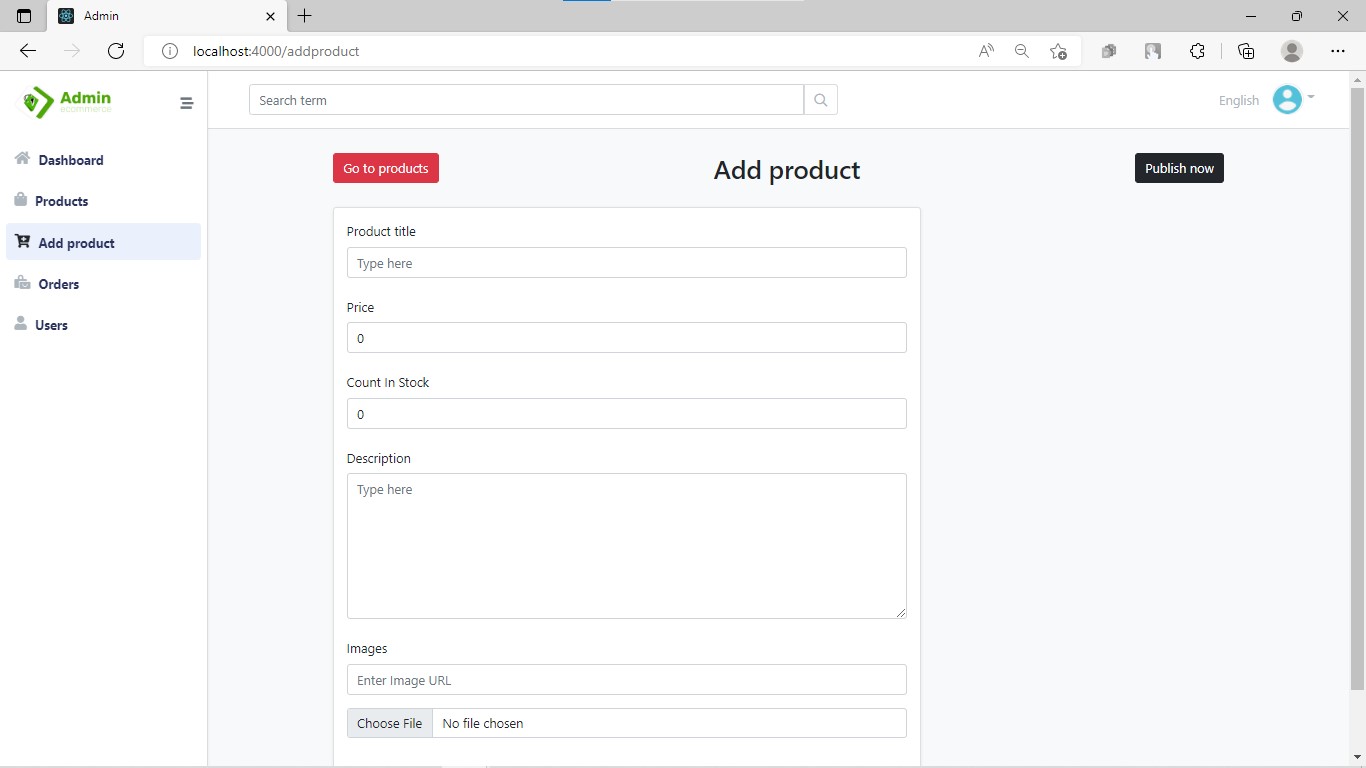
Task: Toggle vertical tabs in the browser
Action: click(22, 16)
